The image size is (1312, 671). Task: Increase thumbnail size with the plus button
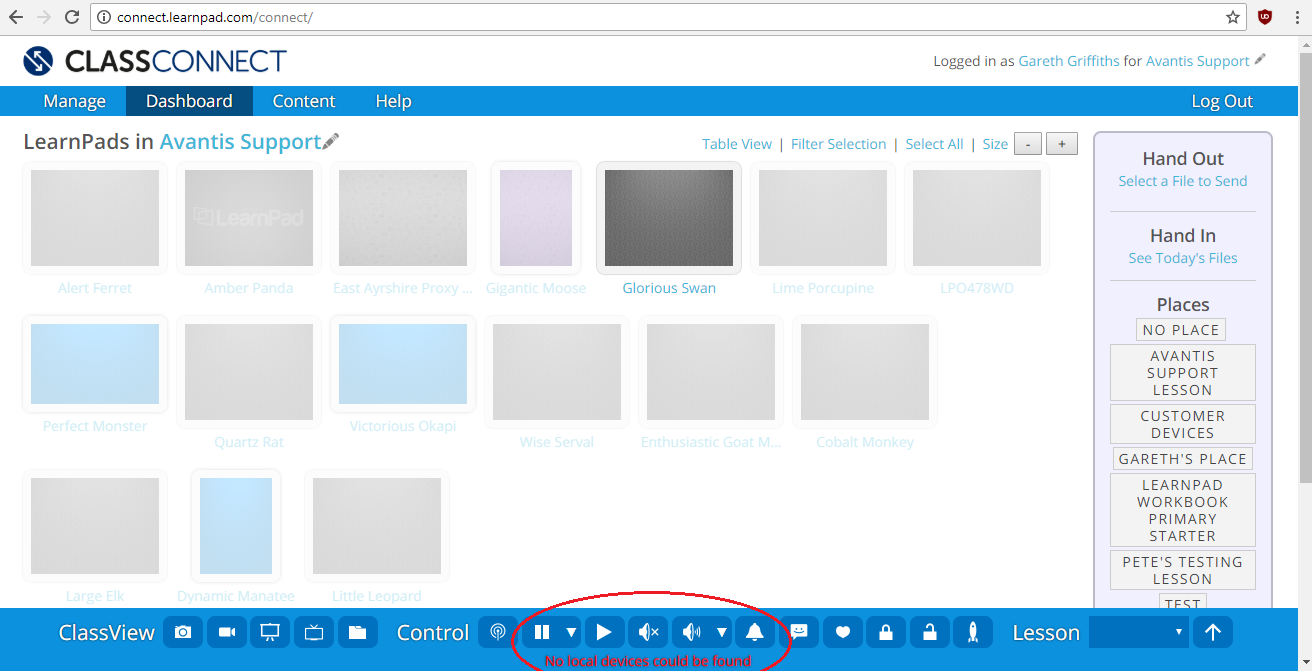click(1062, 144)
